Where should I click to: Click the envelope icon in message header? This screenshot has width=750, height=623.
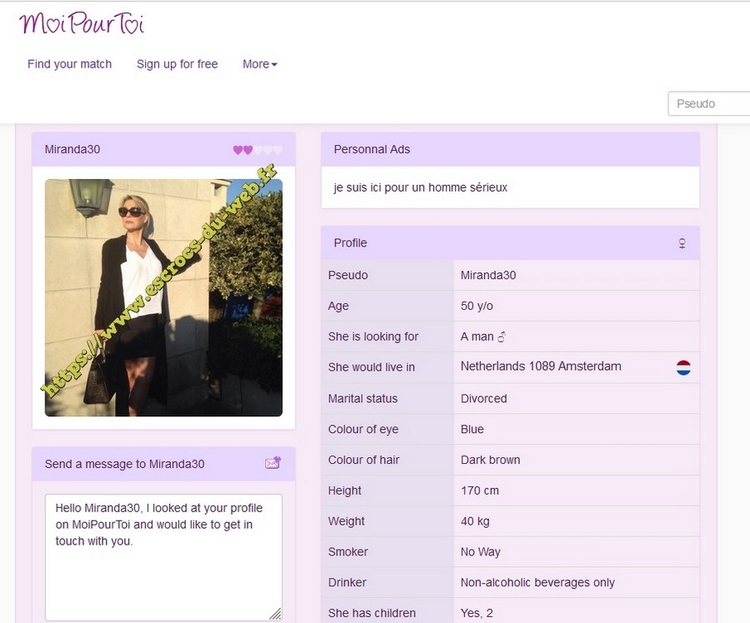pyautogui.click(x=273, y=463)
